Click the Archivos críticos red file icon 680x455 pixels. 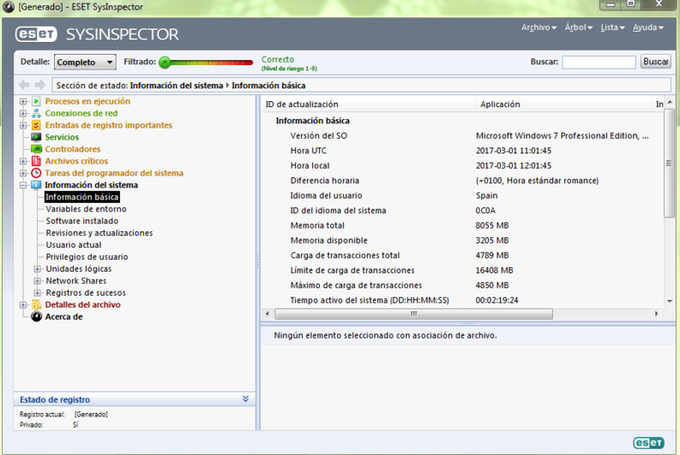36,161
